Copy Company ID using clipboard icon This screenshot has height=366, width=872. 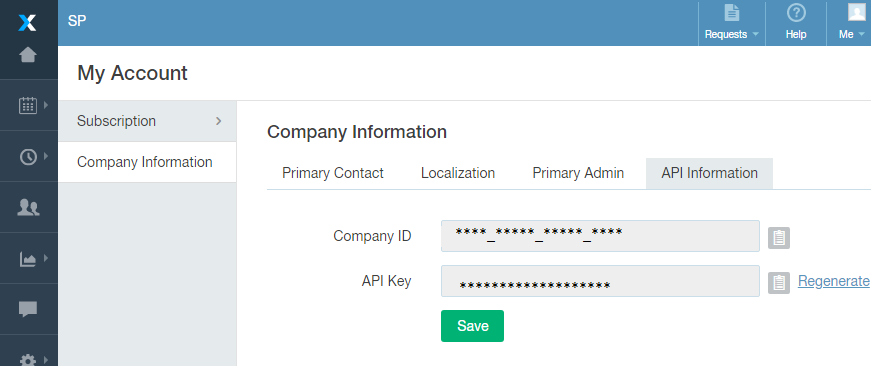pyautogui.click(x=779, y=238)
